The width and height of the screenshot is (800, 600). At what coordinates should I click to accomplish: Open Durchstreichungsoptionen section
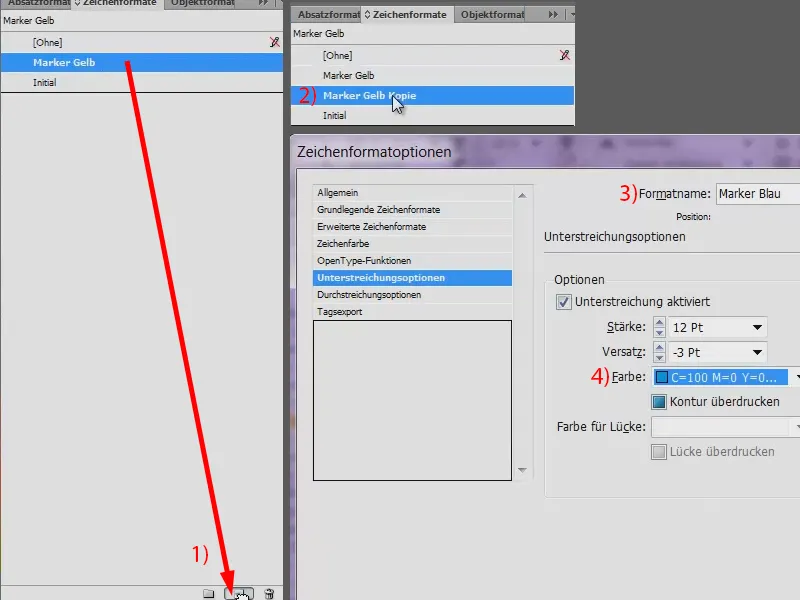click(412, 294)
